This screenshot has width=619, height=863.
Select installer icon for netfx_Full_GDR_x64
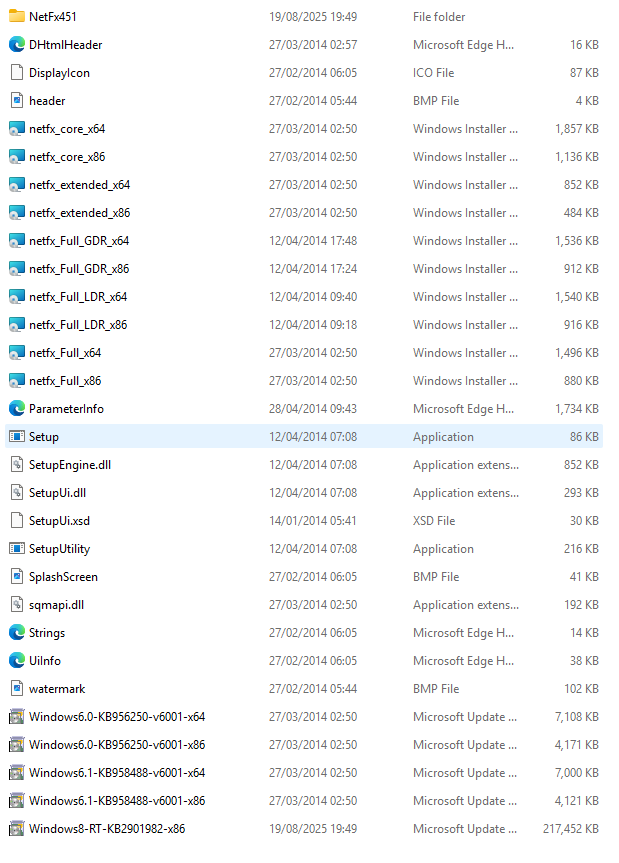click(17, 241)
